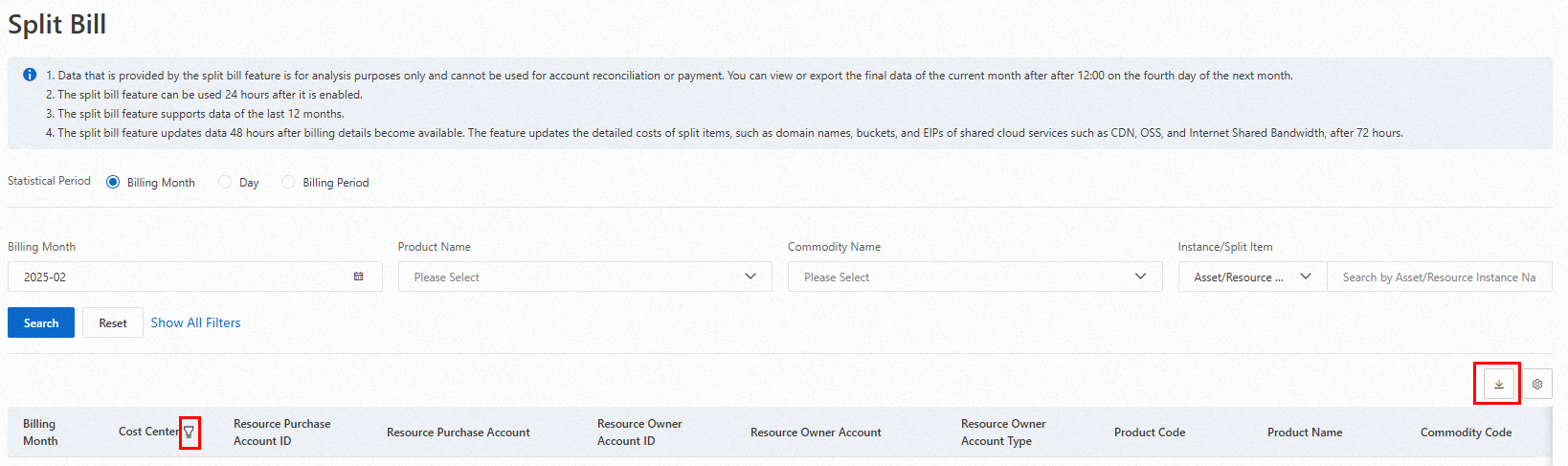Viewport: 1568px width, 466px height.
Task: Click the Reset button
Action: 113,322
